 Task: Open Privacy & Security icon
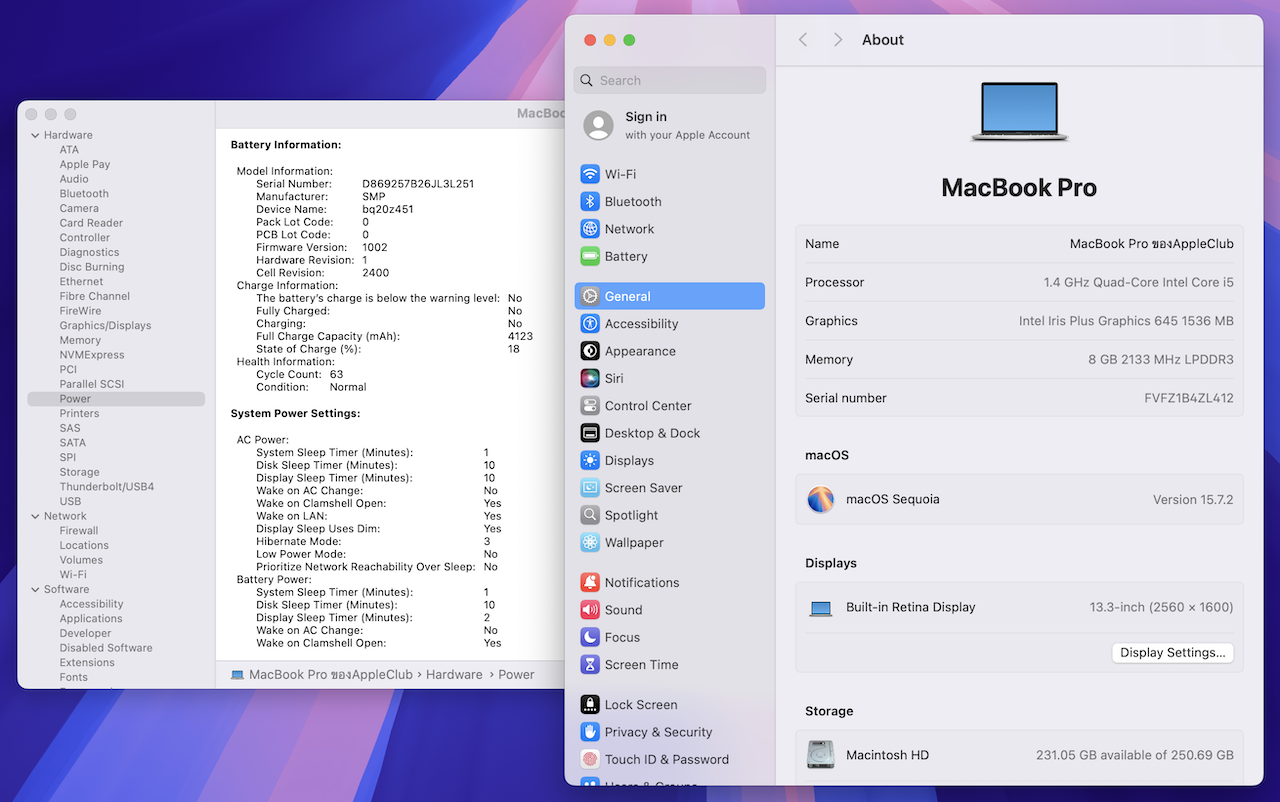coord(590,732)
